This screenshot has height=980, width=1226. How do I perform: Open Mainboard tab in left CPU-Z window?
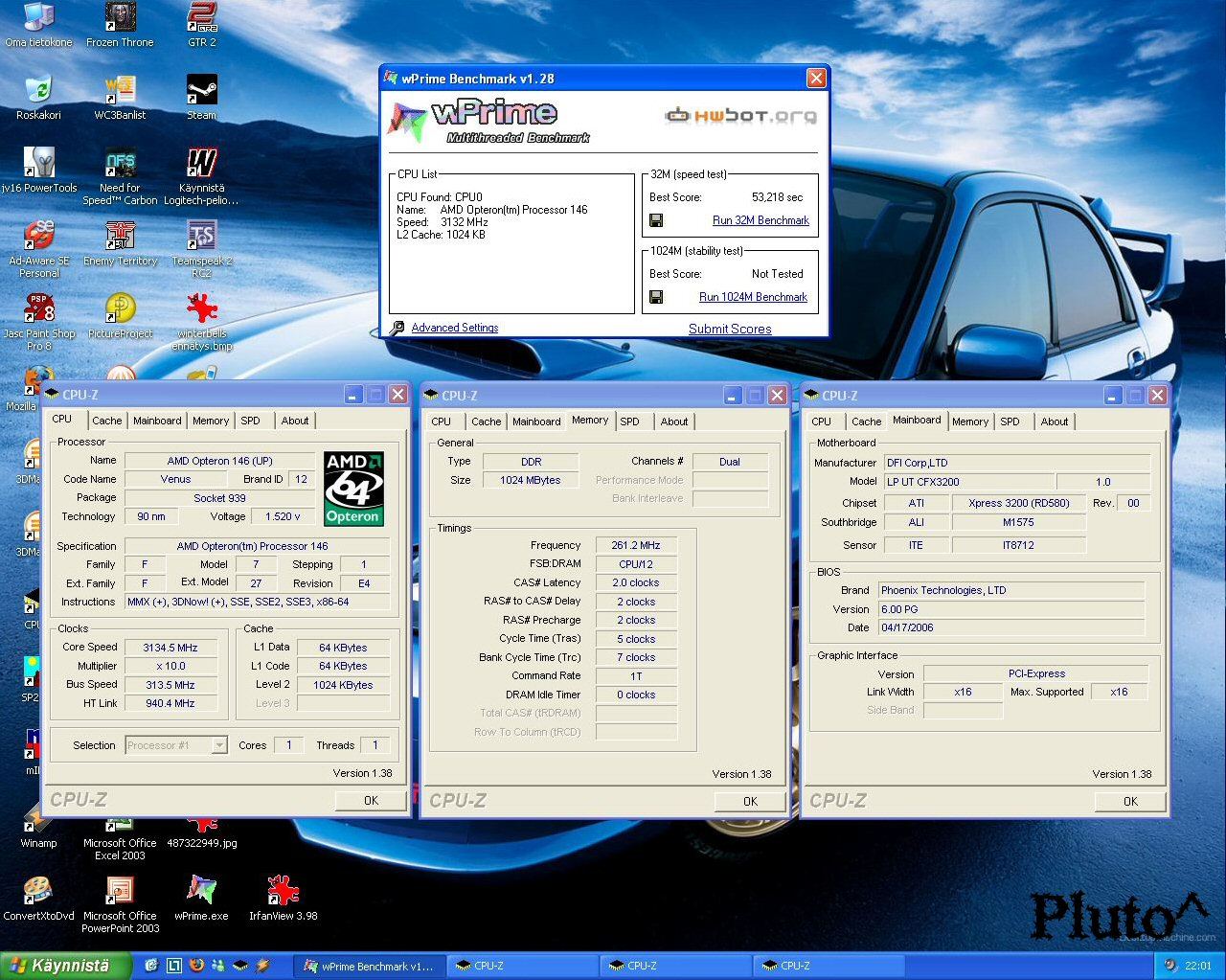(x=157, y=421)
